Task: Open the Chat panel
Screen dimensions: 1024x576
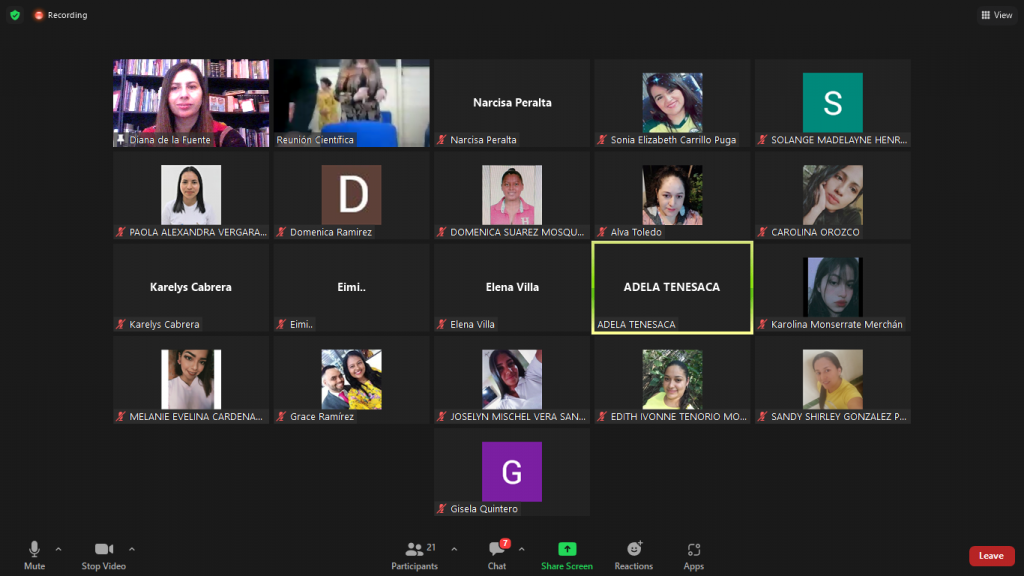Action: coord(497,554)
